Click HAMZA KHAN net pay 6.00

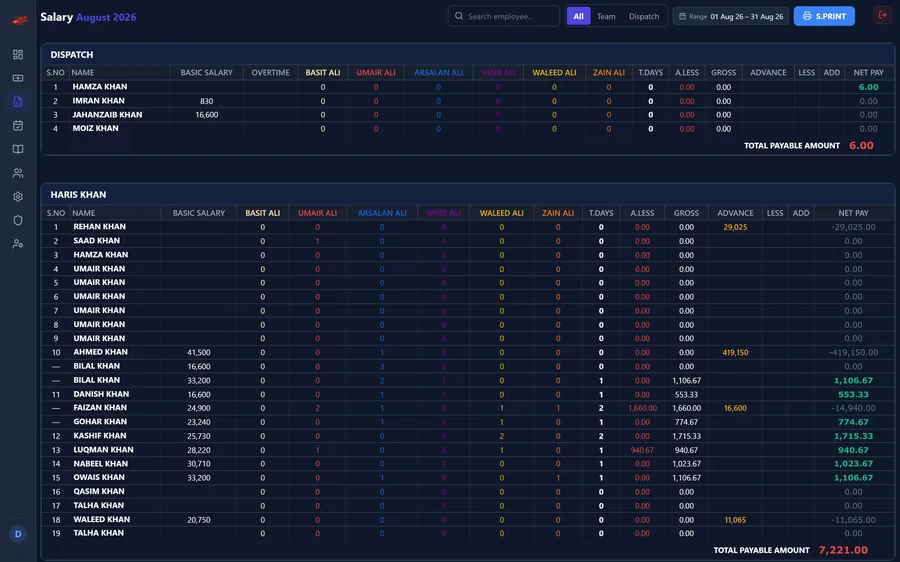click(x=868, y=87)
